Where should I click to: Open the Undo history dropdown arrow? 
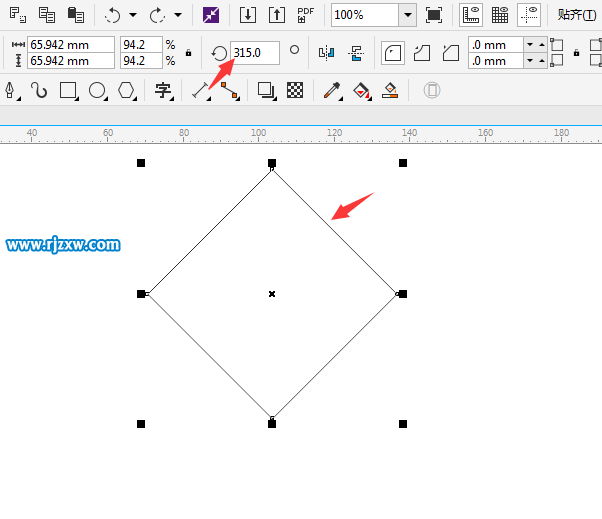pos(133,15)
